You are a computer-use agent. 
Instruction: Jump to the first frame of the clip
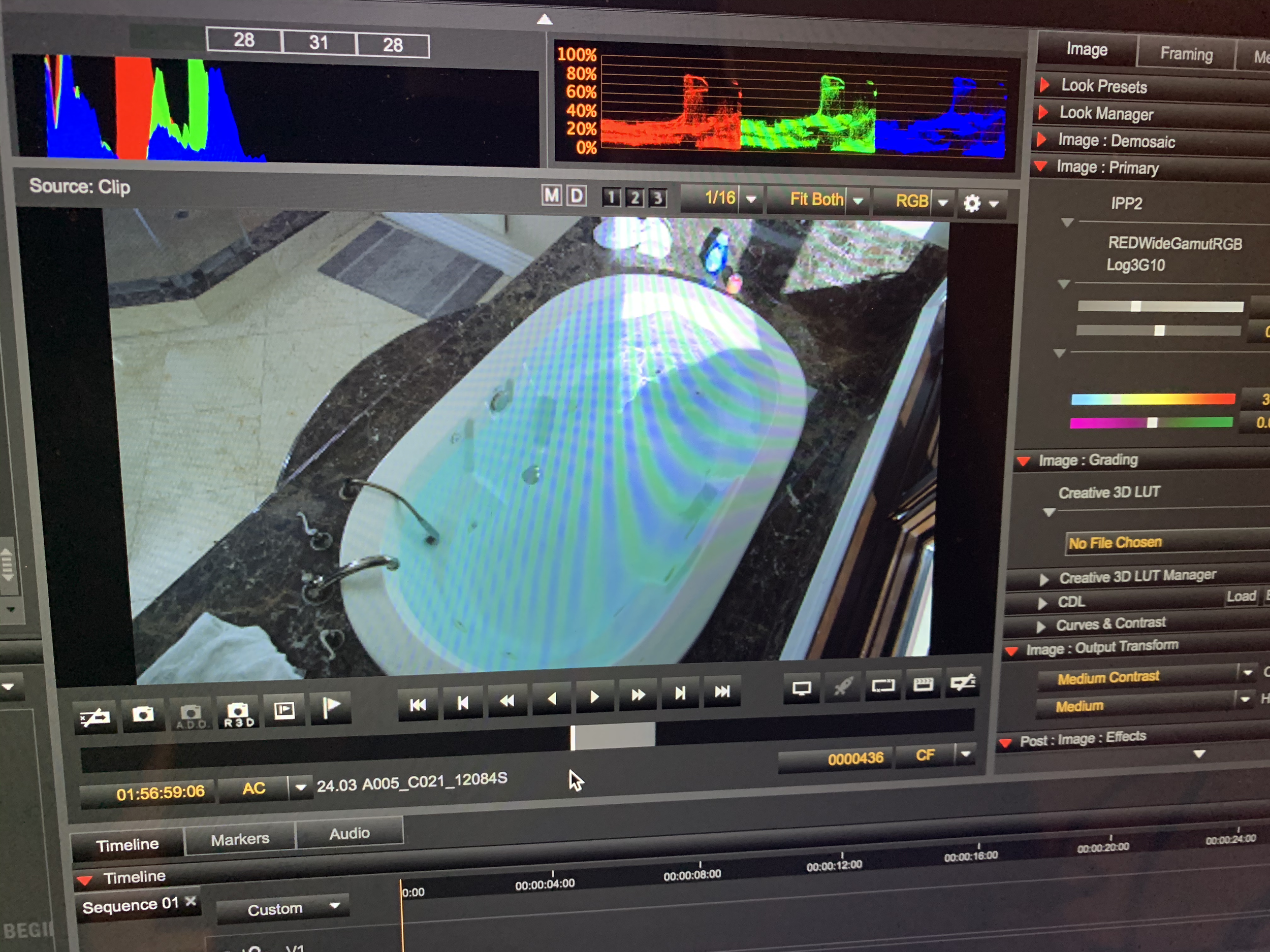[418, 704]
